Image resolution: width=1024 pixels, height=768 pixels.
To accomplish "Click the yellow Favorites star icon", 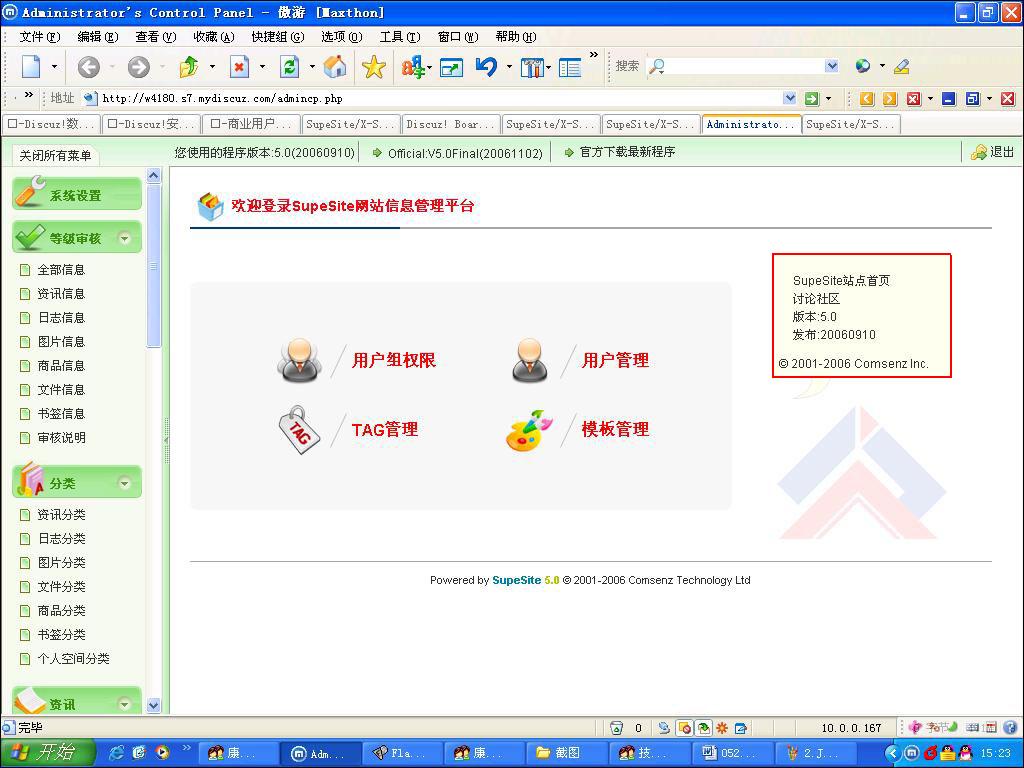I will pos(374,67).
